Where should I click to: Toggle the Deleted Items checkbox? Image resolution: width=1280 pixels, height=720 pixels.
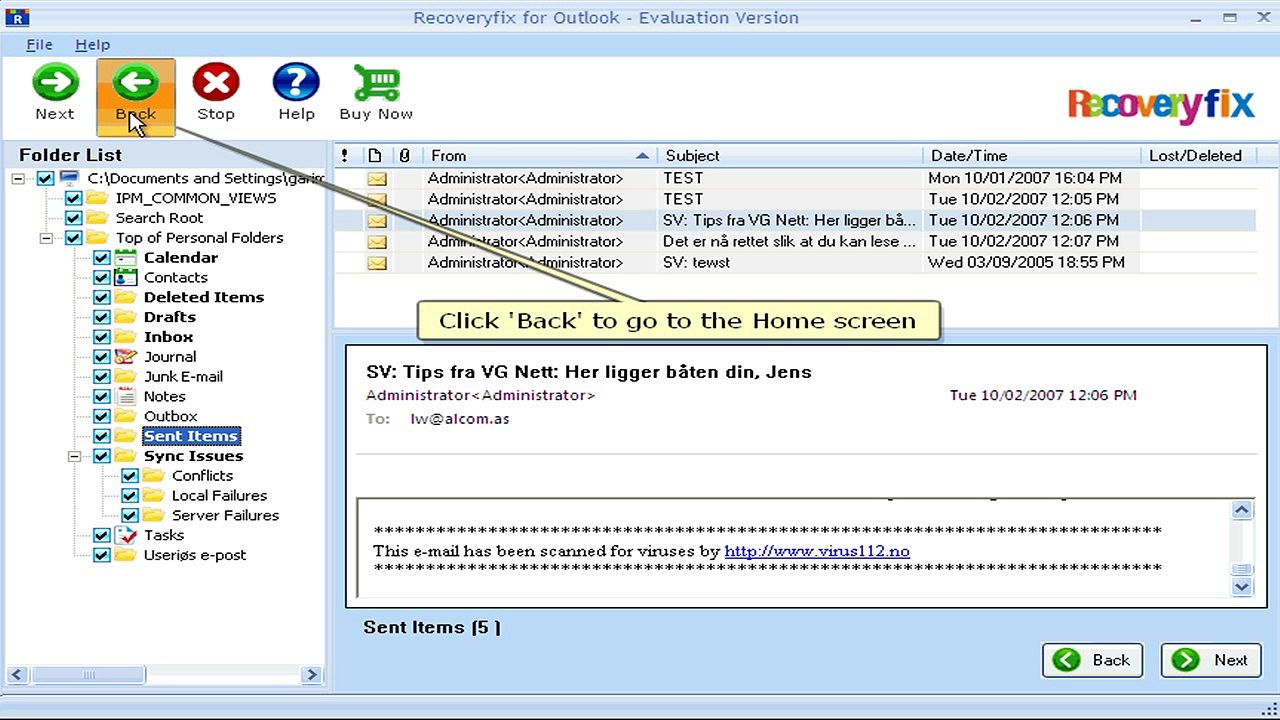click(101, 298)
